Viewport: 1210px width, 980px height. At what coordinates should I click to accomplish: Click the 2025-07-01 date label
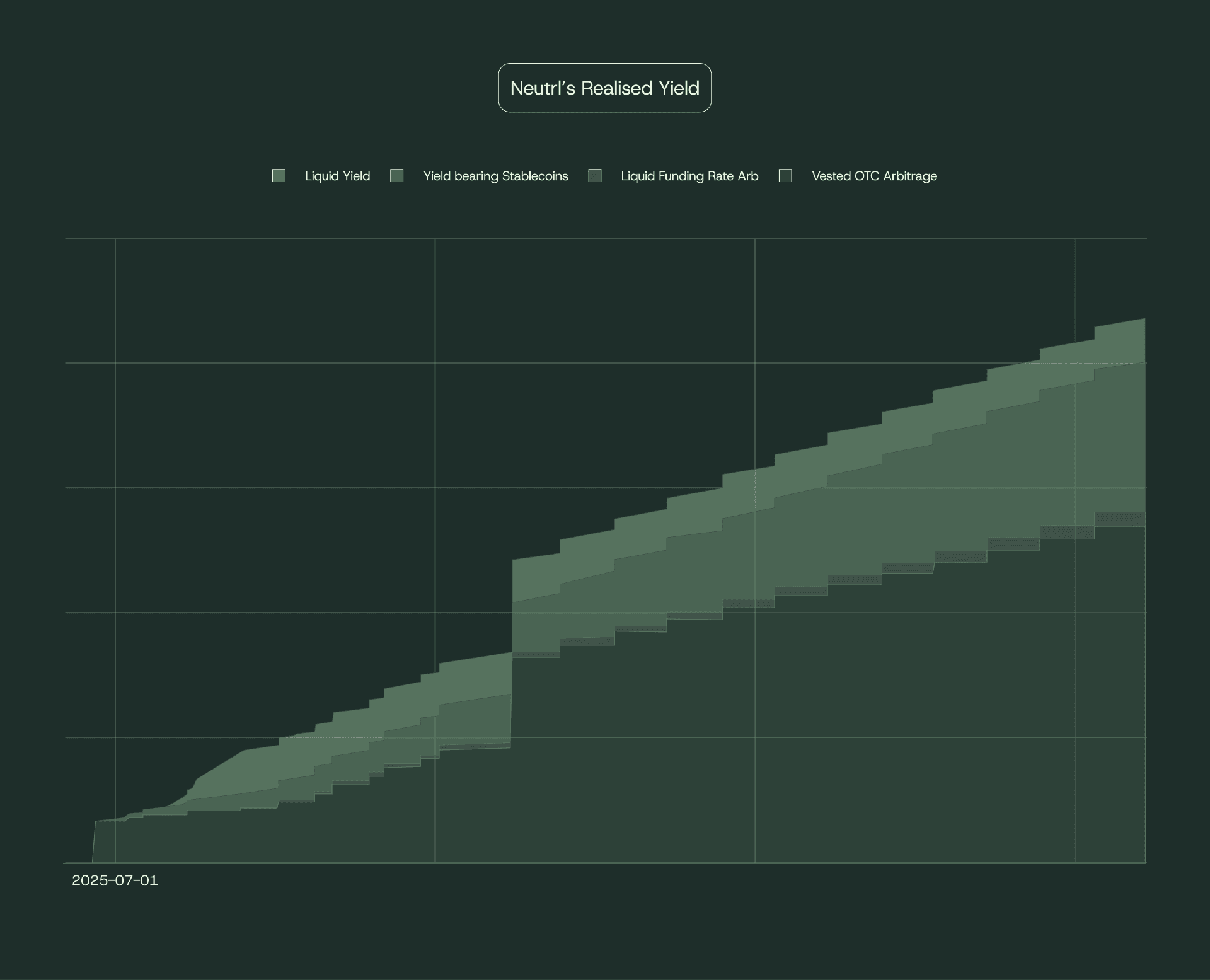click(x=115, y=882)
